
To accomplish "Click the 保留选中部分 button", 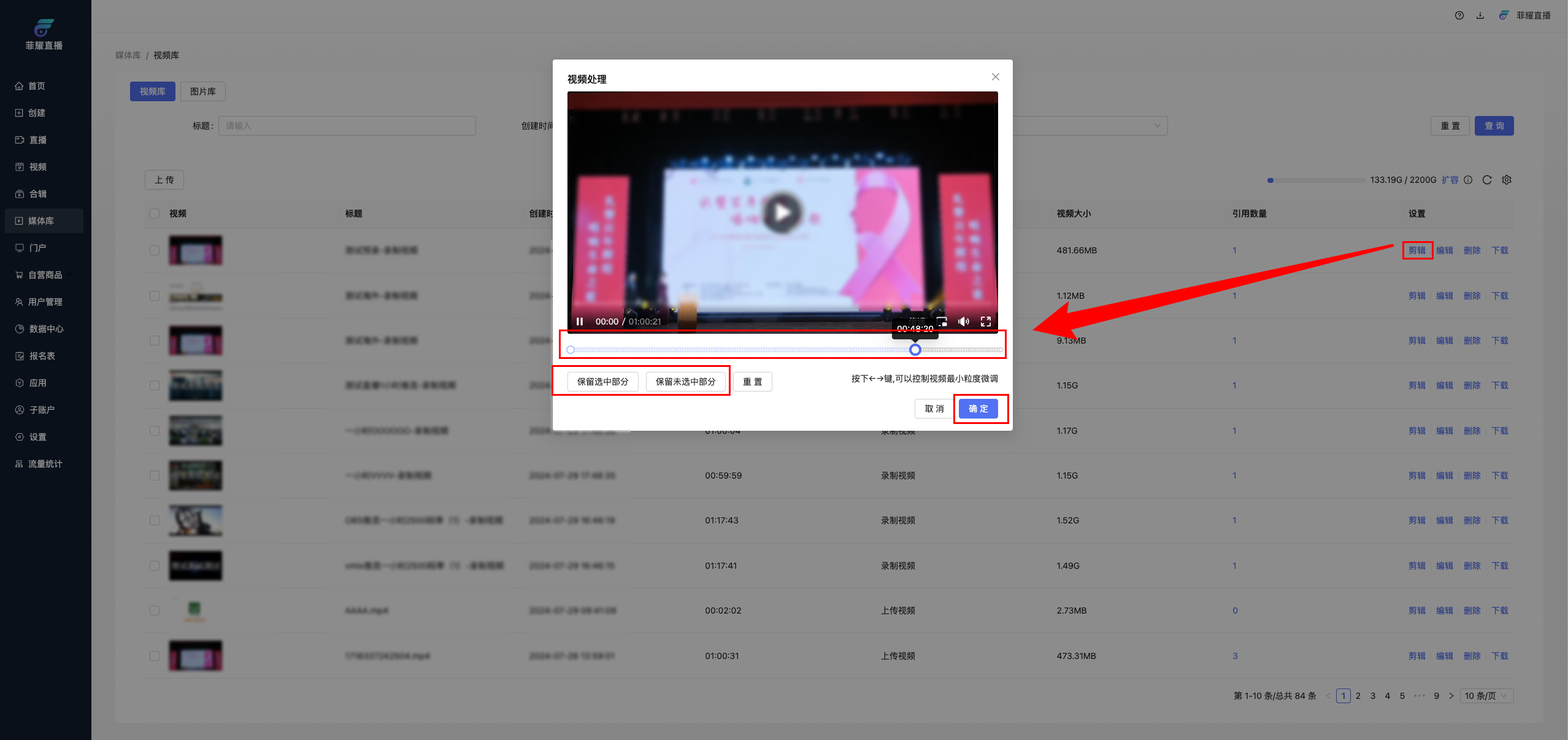I will (602, 382).
